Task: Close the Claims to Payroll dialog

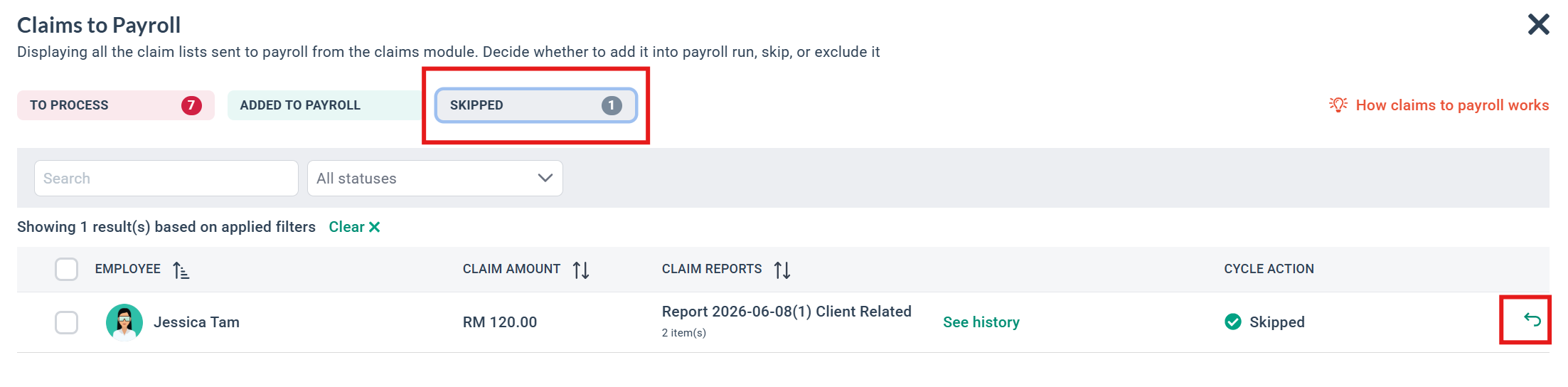Action: coord(1538,24)
